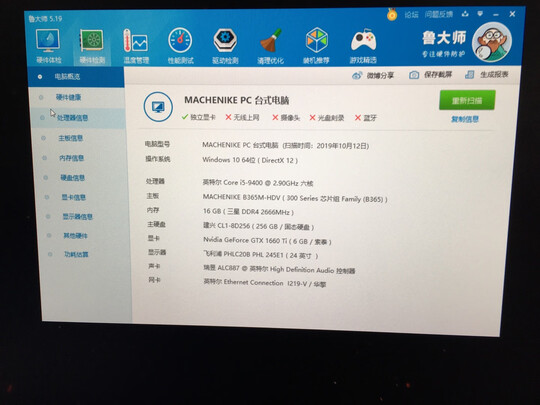The image size is (540, 405).
Task: Minimize the 鲁大师 window
Action: pyautogui.click(x=496, y=14)
